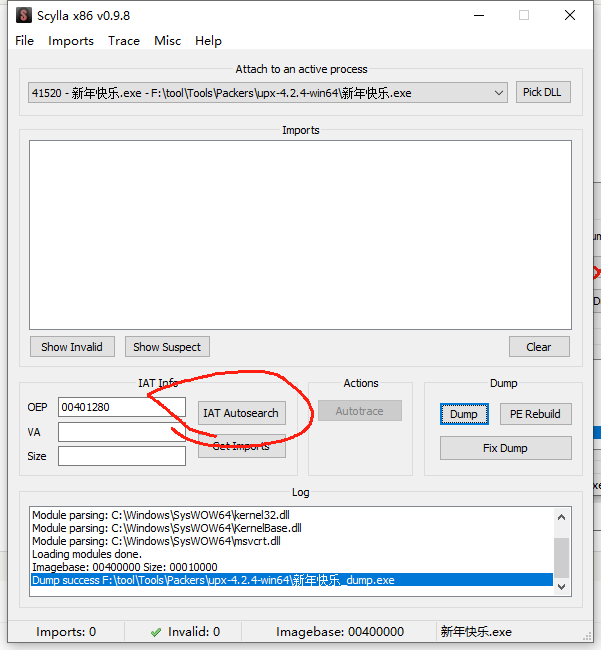Click log scrollbar down arrow

click(x=562, y=587)
